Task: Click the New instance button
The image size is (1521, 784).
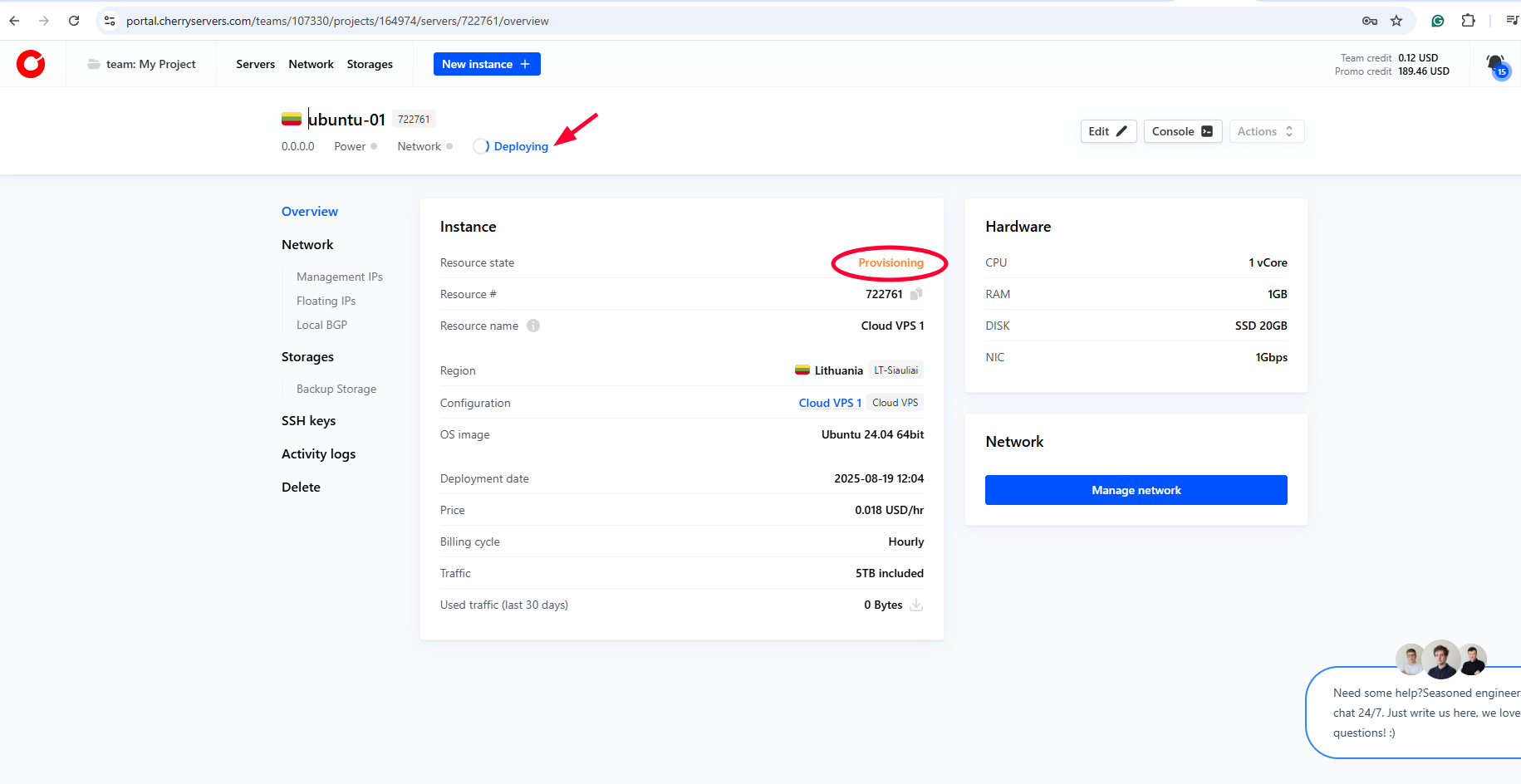Action: click(x=487, y=64)
